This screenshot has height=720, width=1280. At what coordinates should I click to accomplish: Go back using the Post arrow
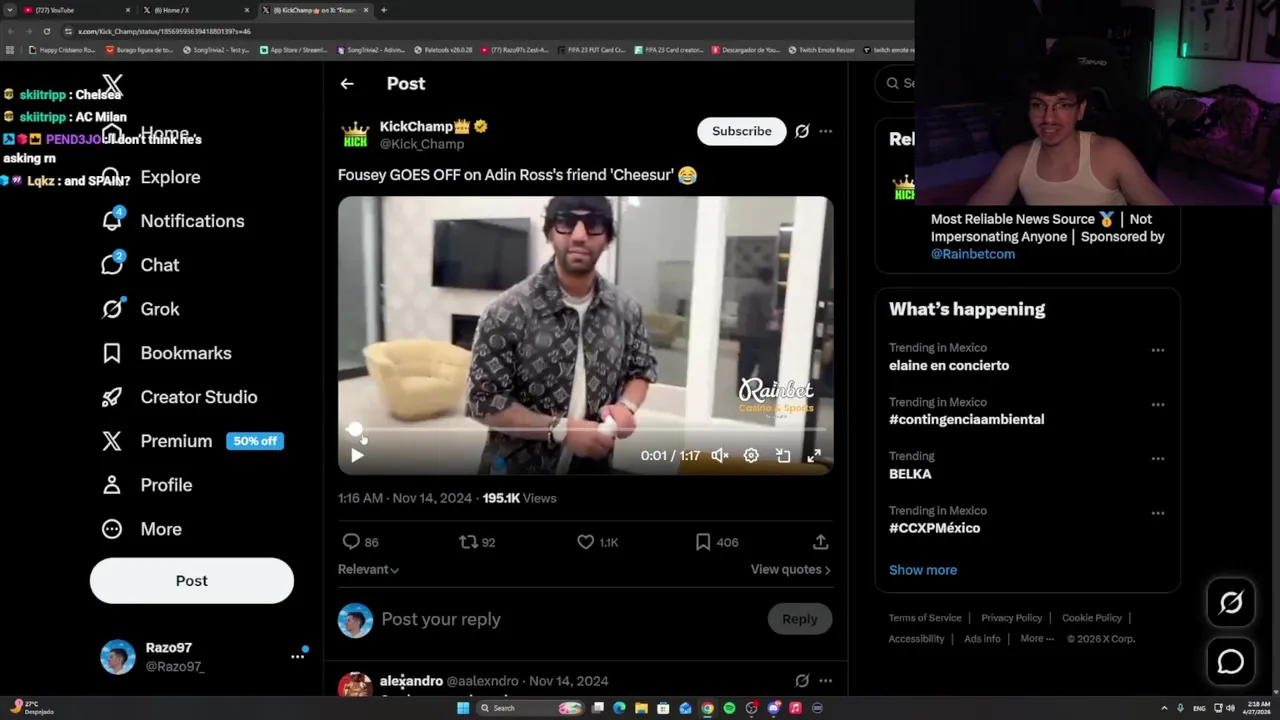(347, 84)
